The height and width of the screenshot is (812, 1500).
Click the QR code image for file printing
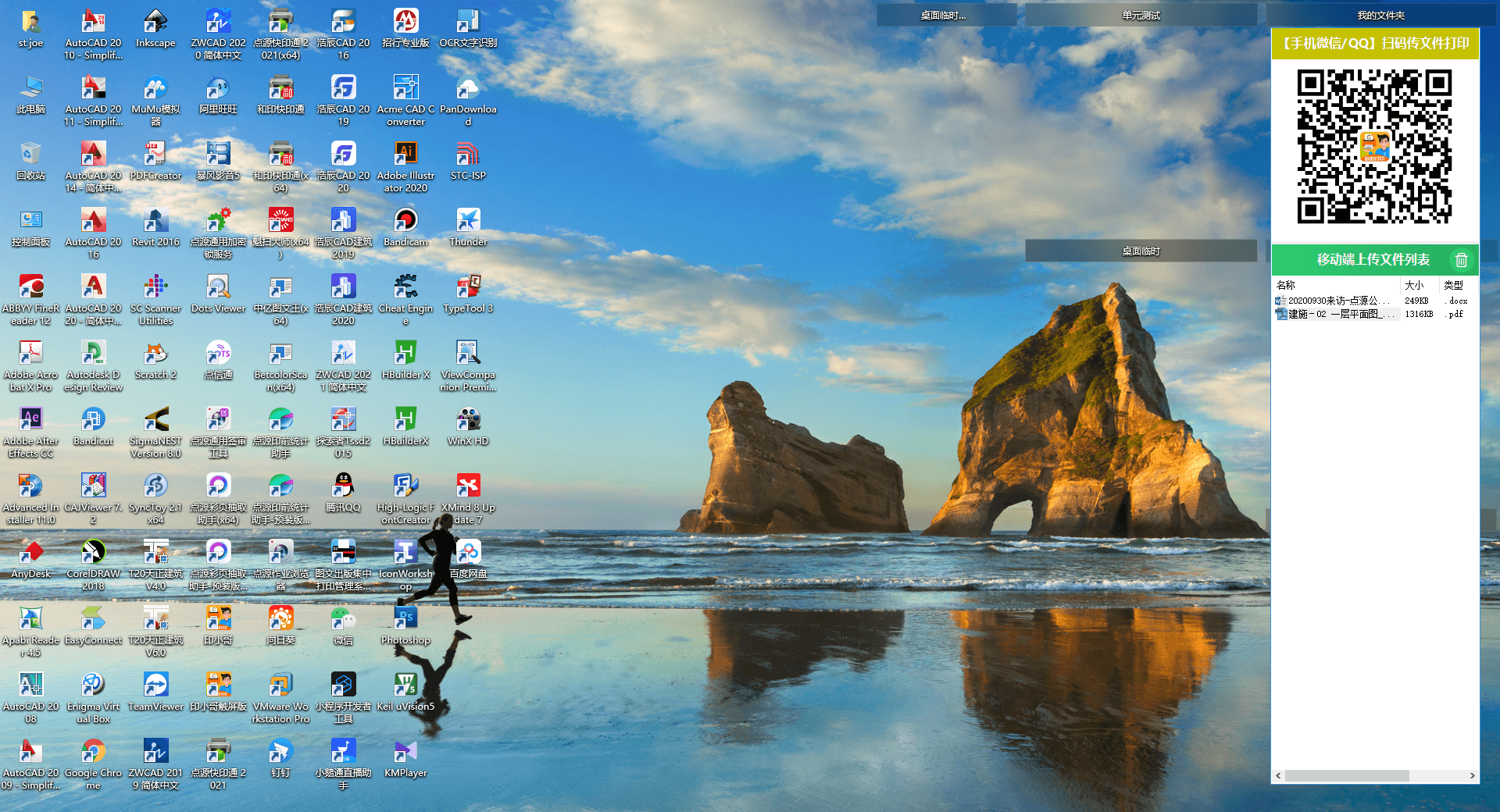[x=1374, y=147]
